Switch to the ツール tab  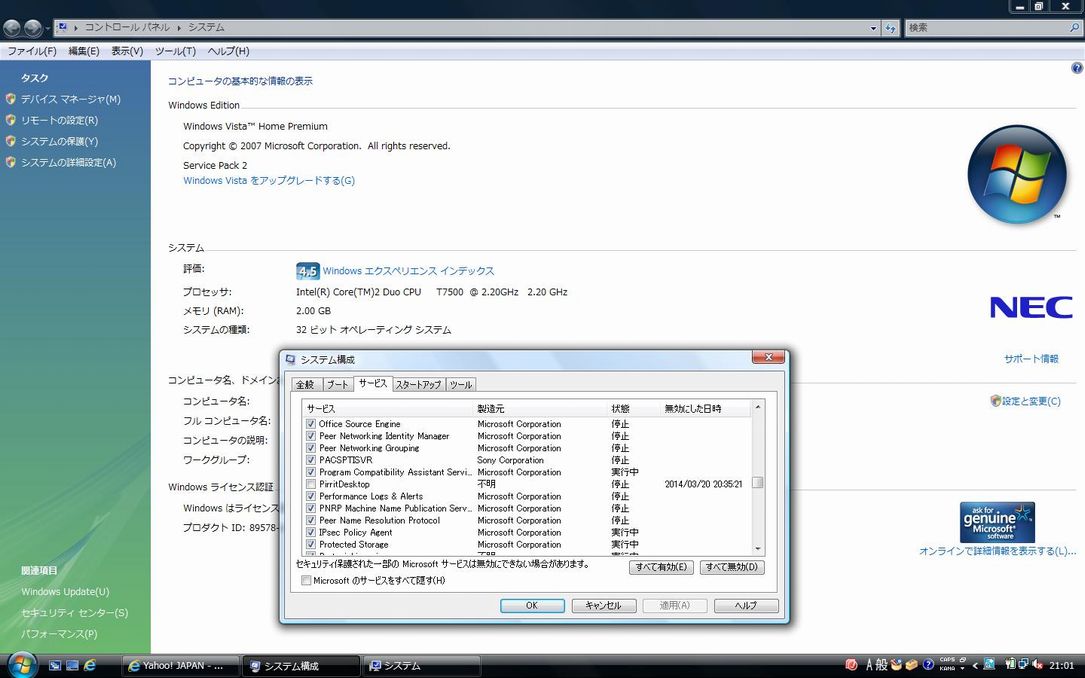pyautogui.click(x=461, y=385)
